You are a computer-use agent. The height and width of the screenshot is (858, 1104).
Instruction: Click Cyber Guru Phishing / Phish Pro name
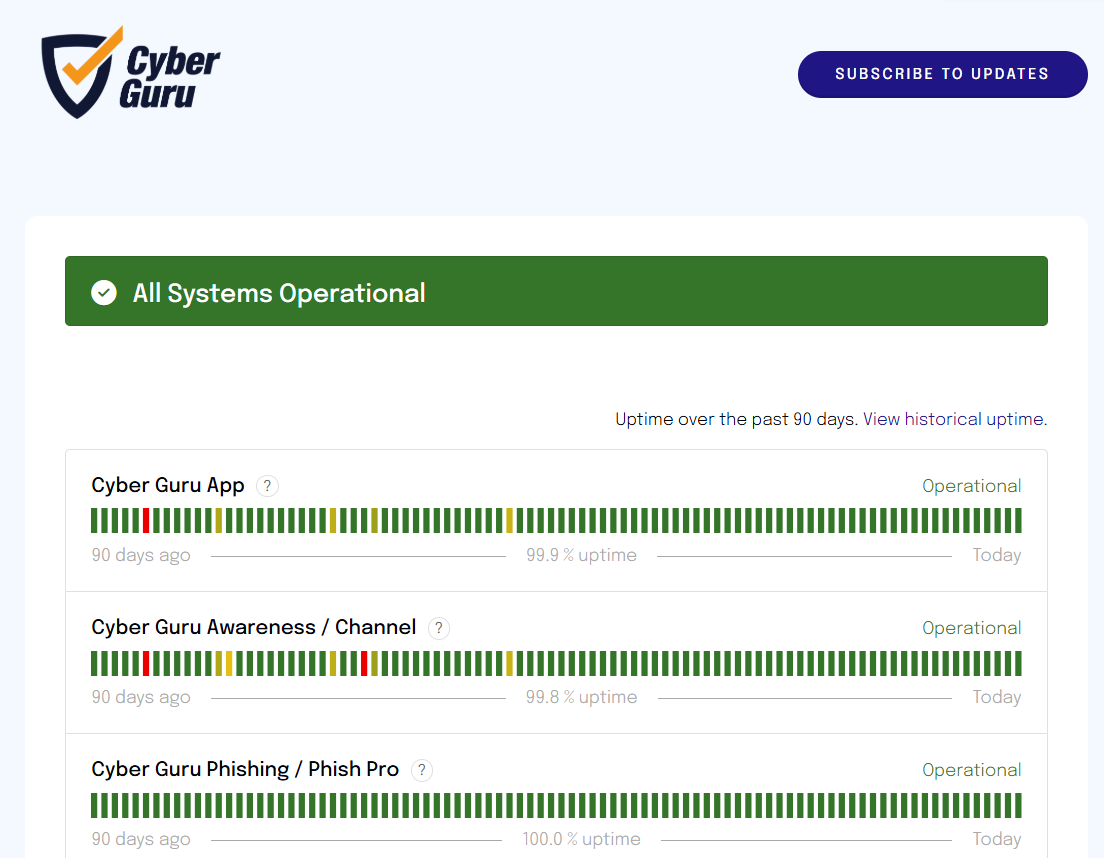[x=245, y=769]
